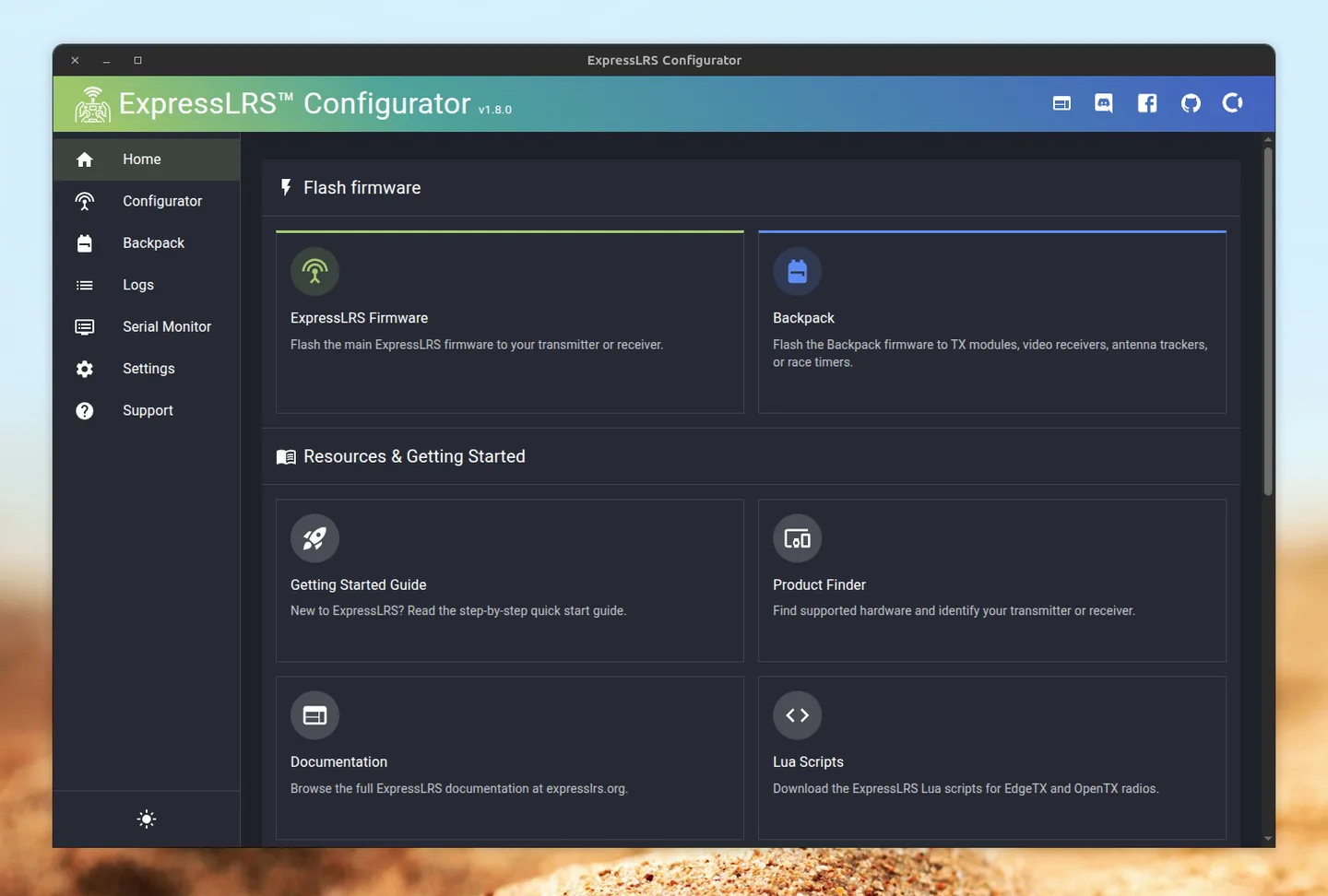The image size is (1328, 896).
Task: Open the Lua Scripts card
Action: pyautogui.click(x=992, y=758)
